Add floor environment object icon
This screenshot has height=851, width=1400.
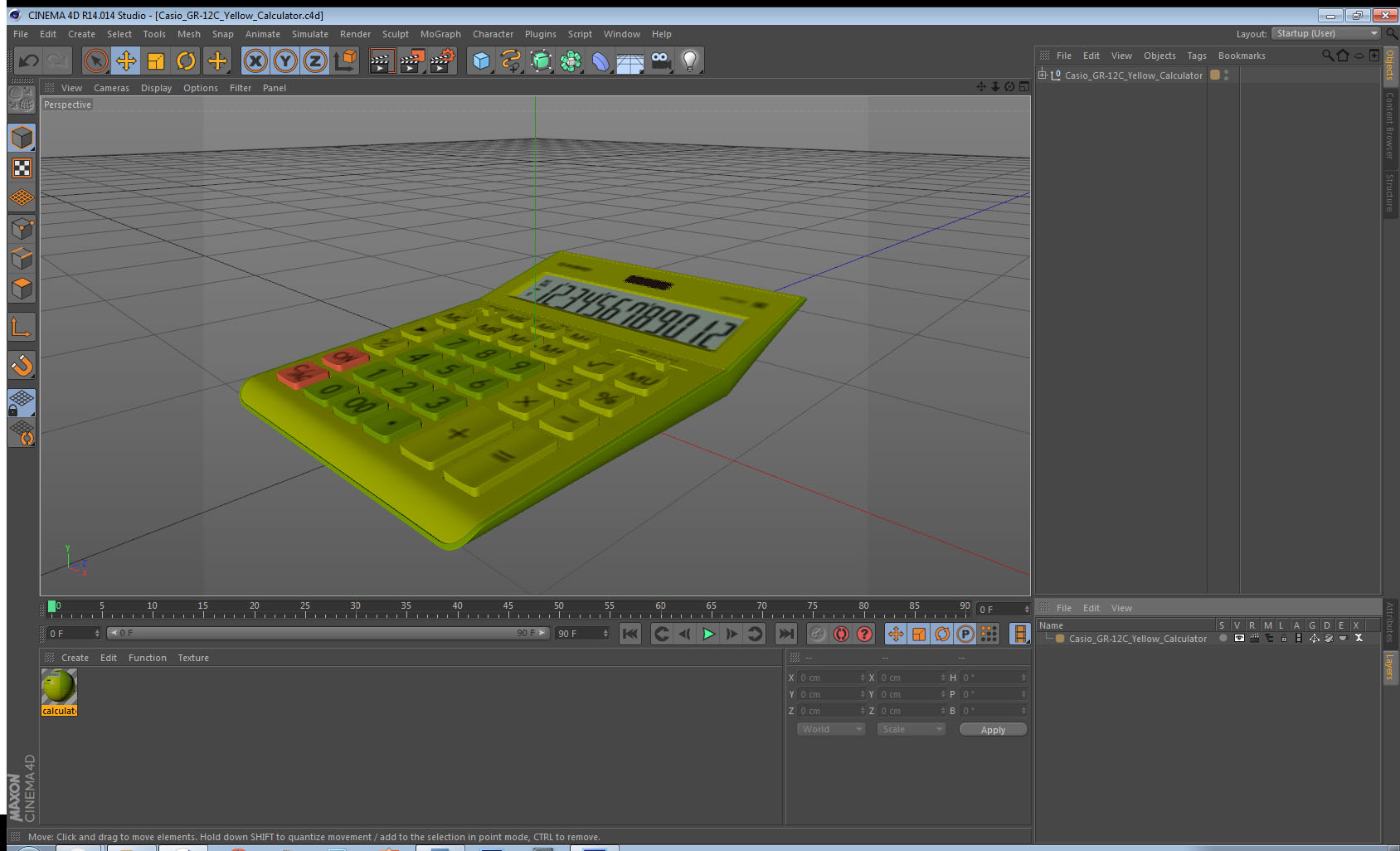click(630, 61)
